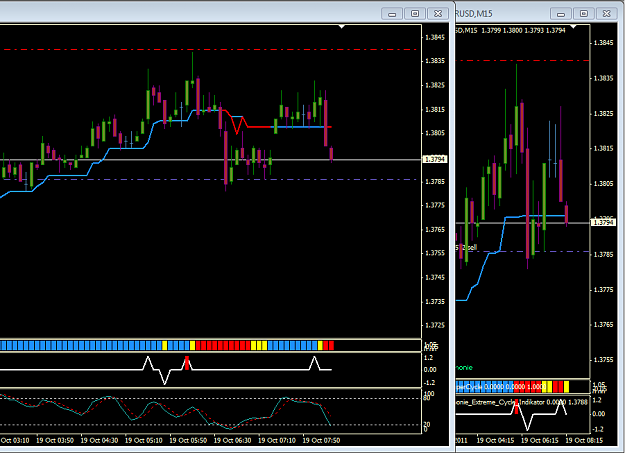Restore down the RUSD,M15 chart window
The height and width of the screenshot is (453, 625).
(584, 14)
